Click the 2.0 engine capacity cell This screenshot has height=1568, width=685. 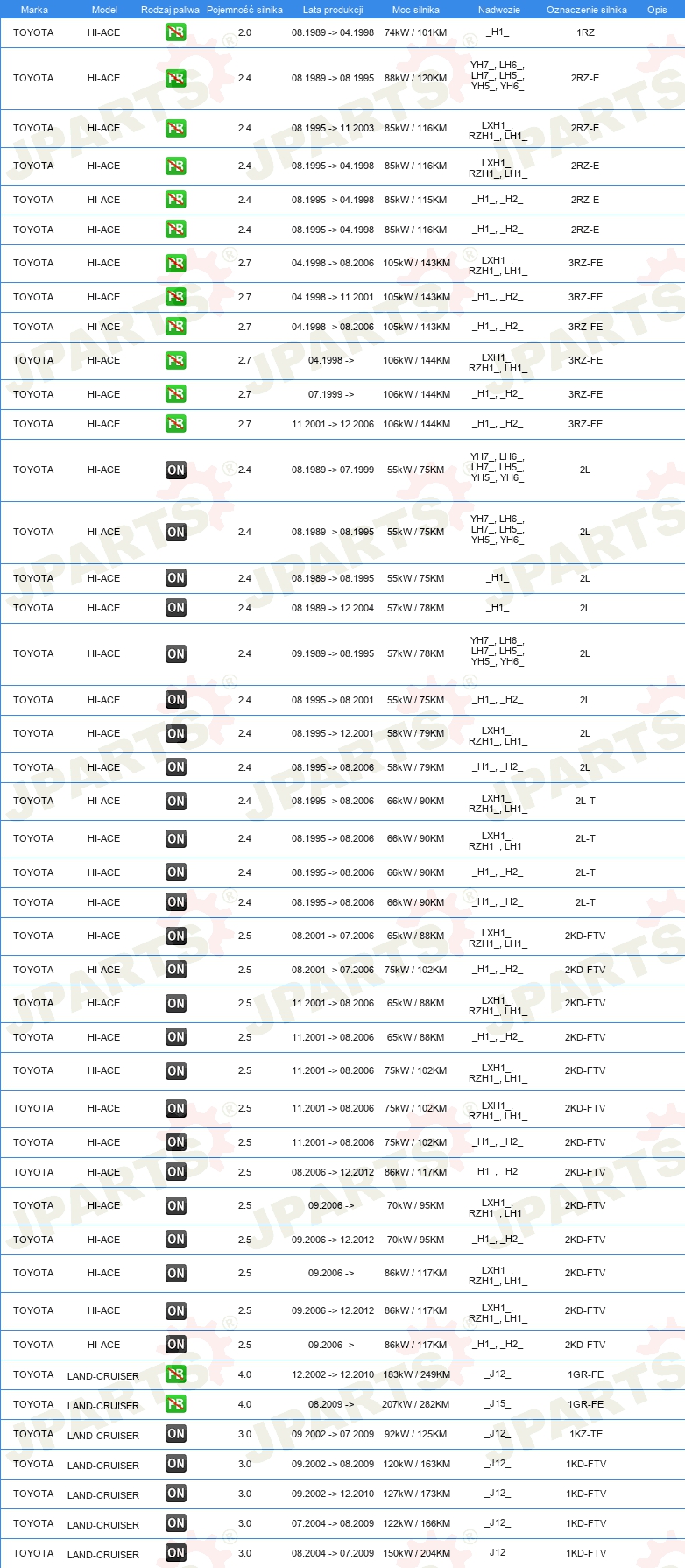tap(244, 32)
